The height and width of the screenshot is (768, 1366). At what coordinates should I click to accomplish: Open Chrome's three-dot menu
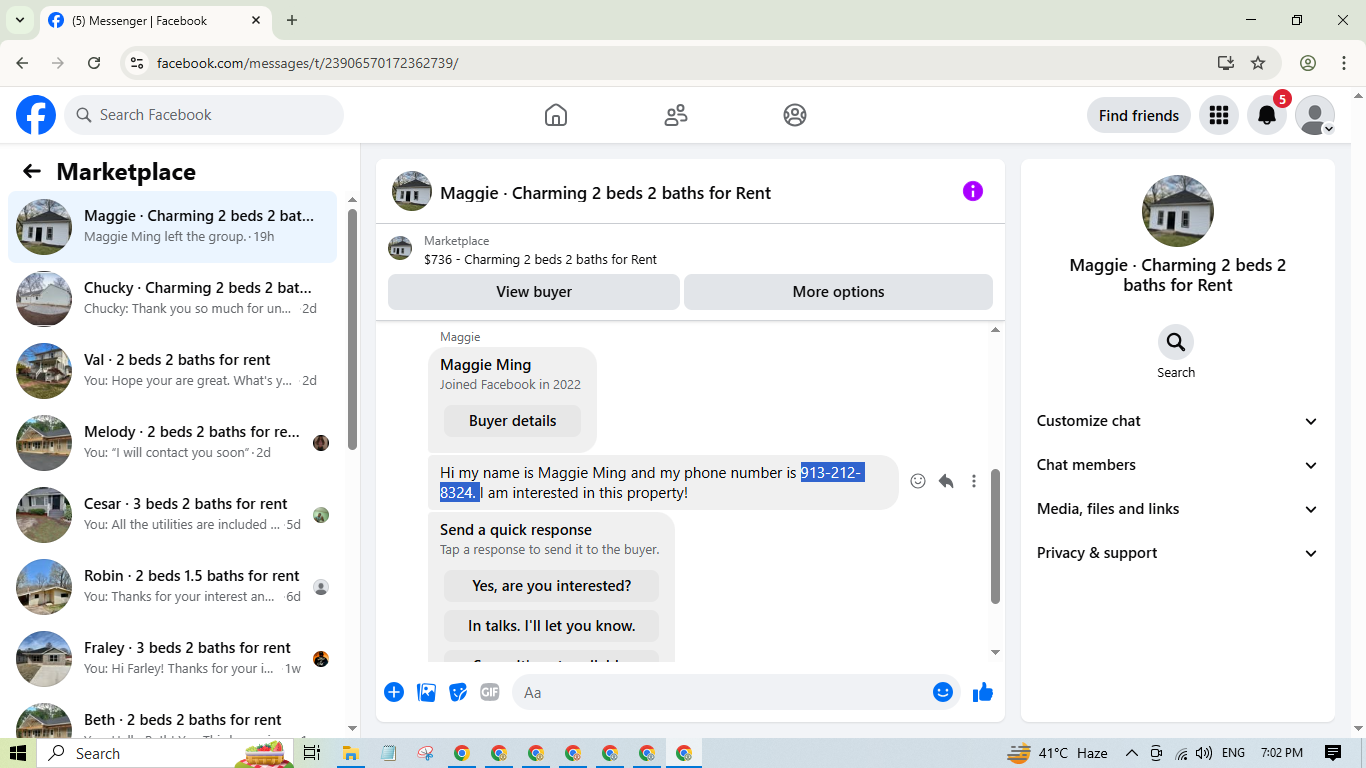1344,63
